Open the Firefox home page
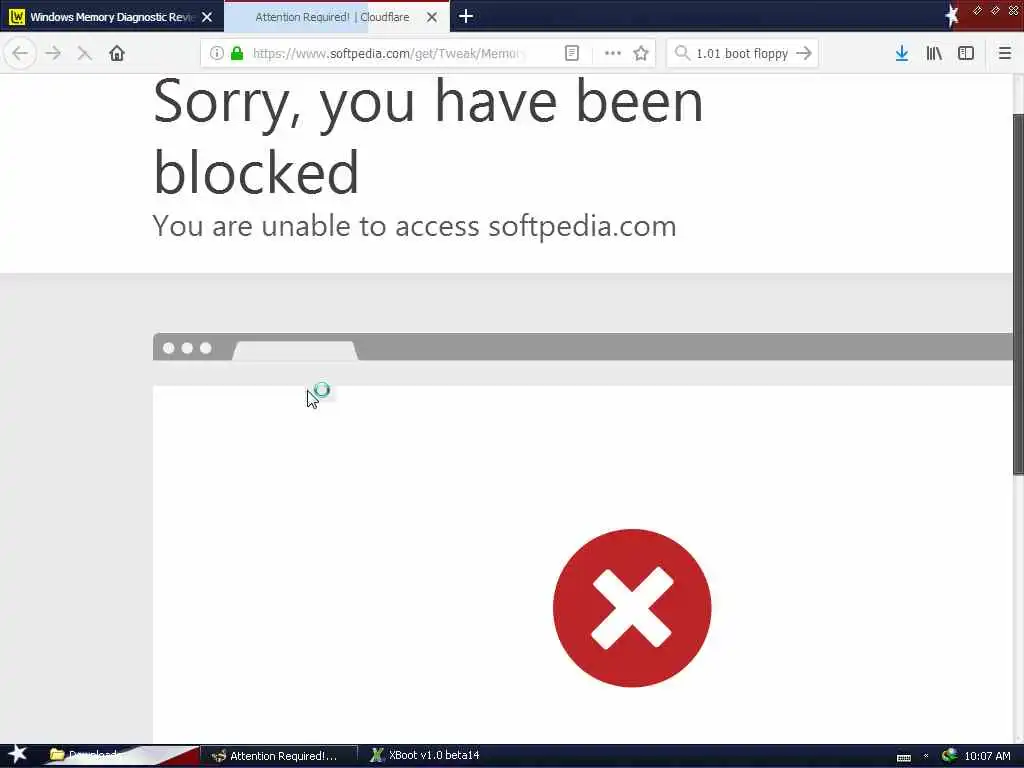The width and height of the screenshot is (1024, 768). (117, 54)
